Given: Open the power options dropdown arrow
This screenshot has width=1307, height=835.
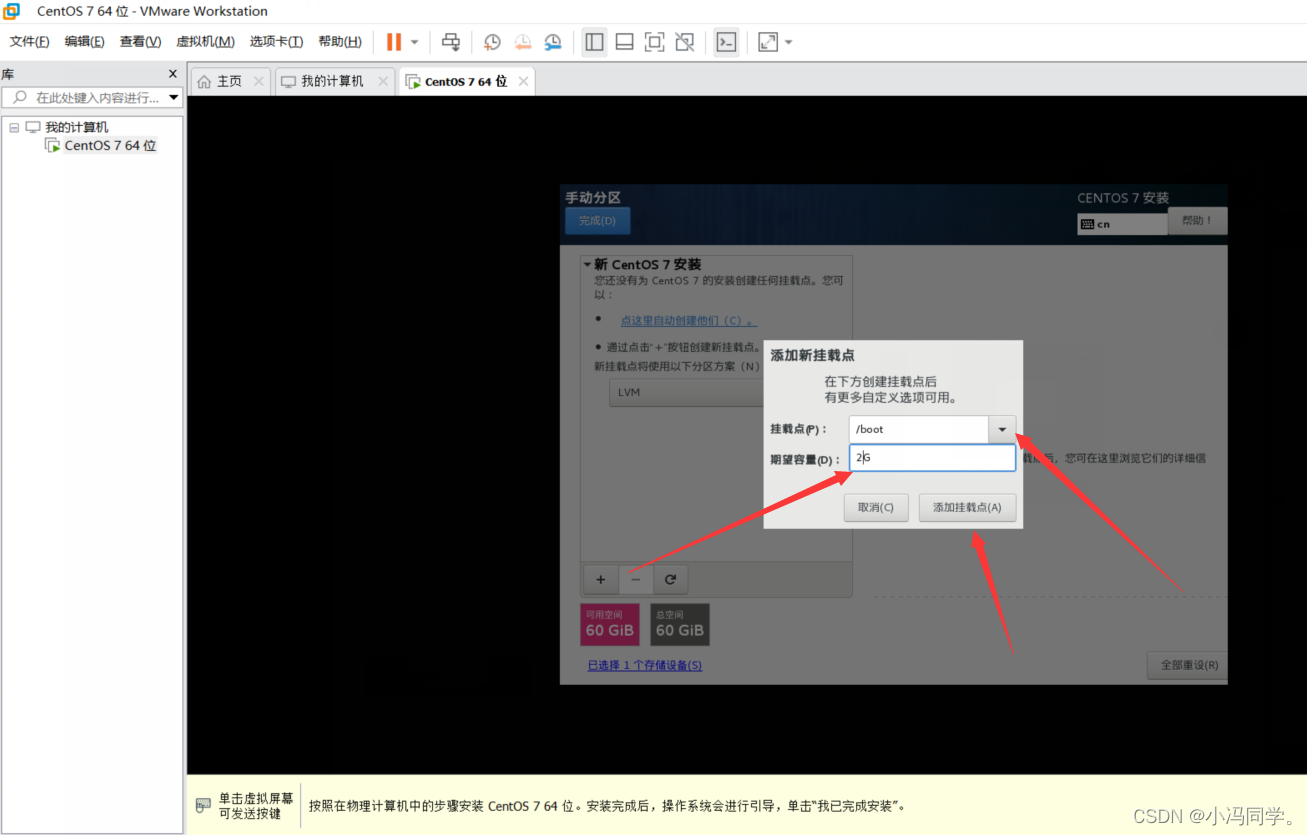Looking at the screenshot, I should click(x=415, y=42).
